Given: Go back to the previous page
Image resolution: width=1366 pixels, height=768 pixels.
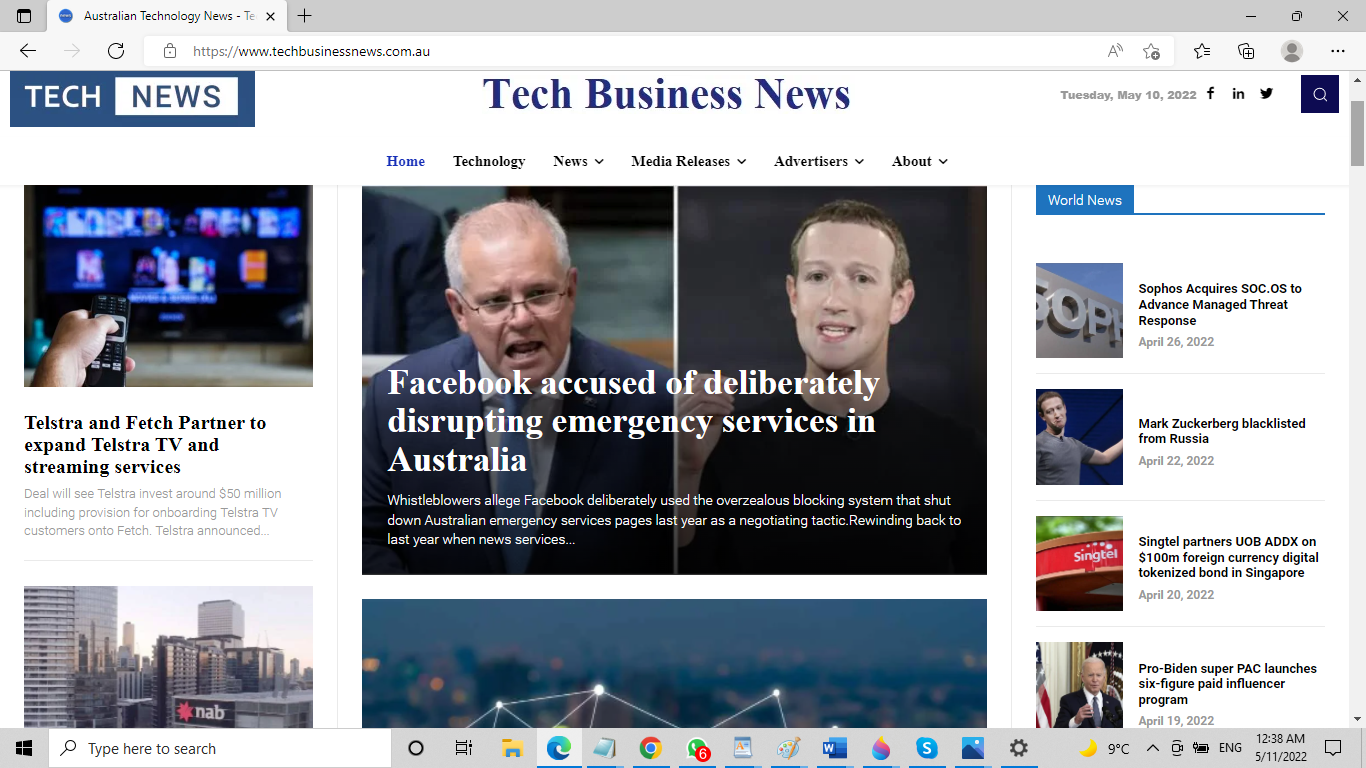Looking at the screenshot, I should pos(28,51).
